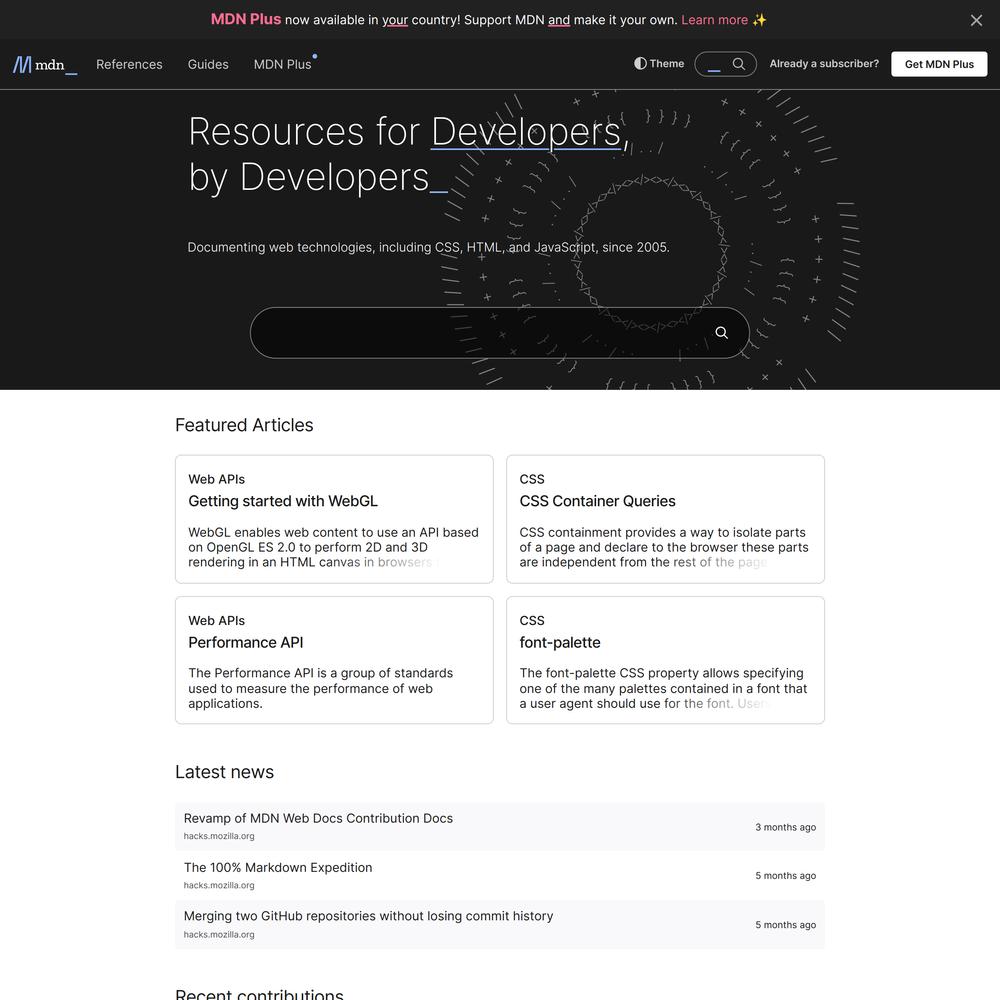Open The 100% Markdown Expedition news item
1000x1000 pixels.
point(278,867)
